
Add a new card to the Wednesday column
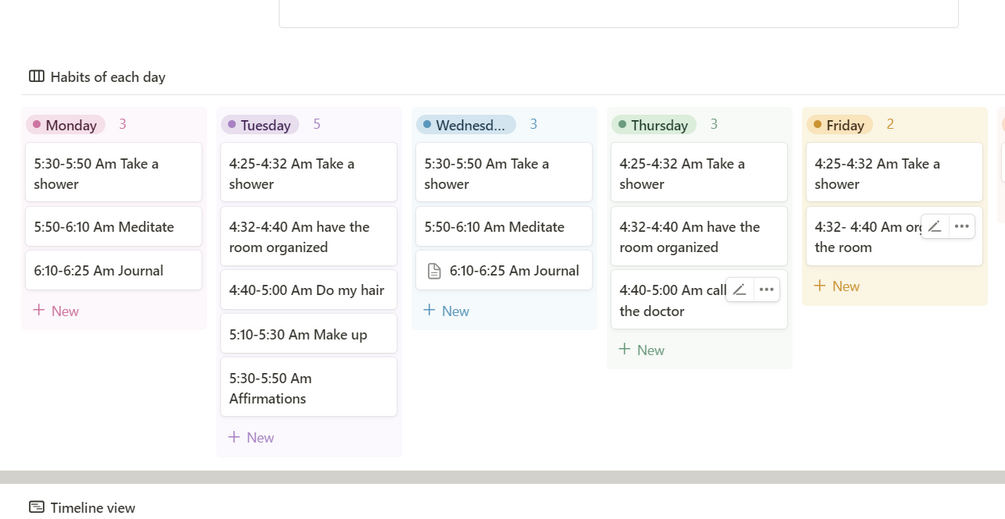tap(446, 311)
